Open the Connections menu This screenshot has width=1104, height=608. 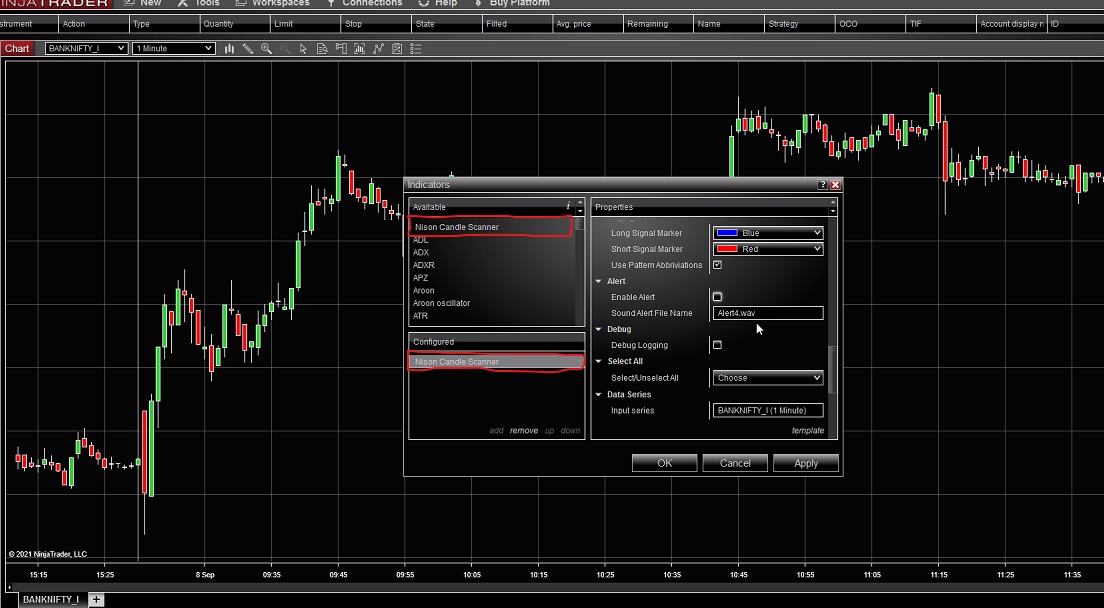coord(364,3)
